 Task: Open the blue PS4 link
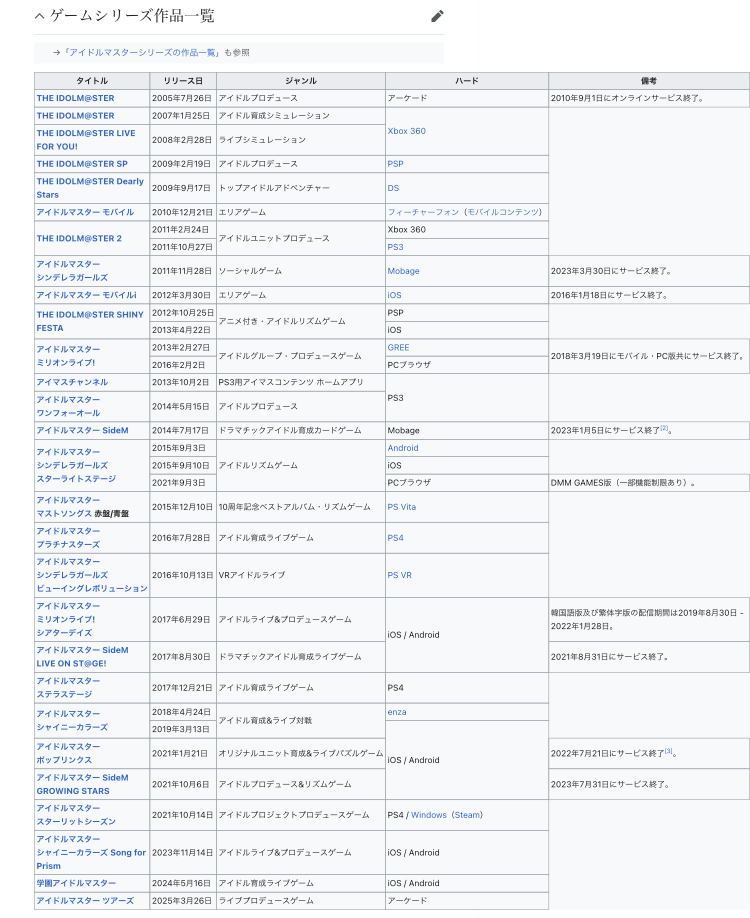[x=395, y=537]
